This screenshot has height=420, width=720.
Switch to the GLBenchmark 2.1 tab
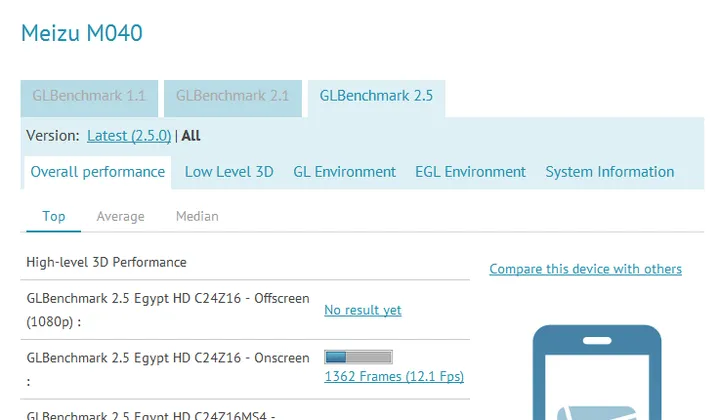(x=232, y=96)
